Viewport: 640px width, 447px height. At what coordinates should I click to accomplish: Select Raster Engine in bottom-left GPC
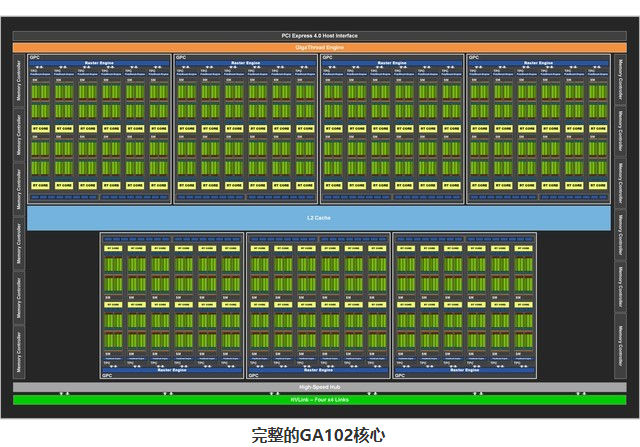[x=172, y=369]
